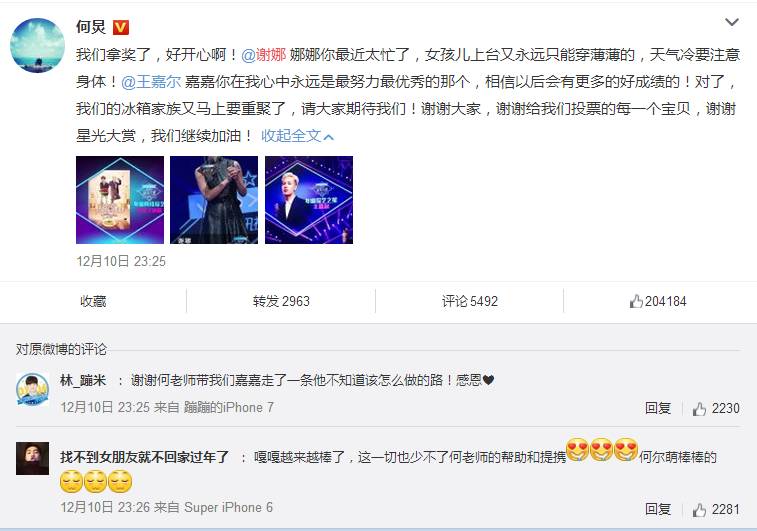Image resolution: width=757 pixels, height=531 pixels.
Task: View the third photo of blond man
Action: (x=309, y=200)
